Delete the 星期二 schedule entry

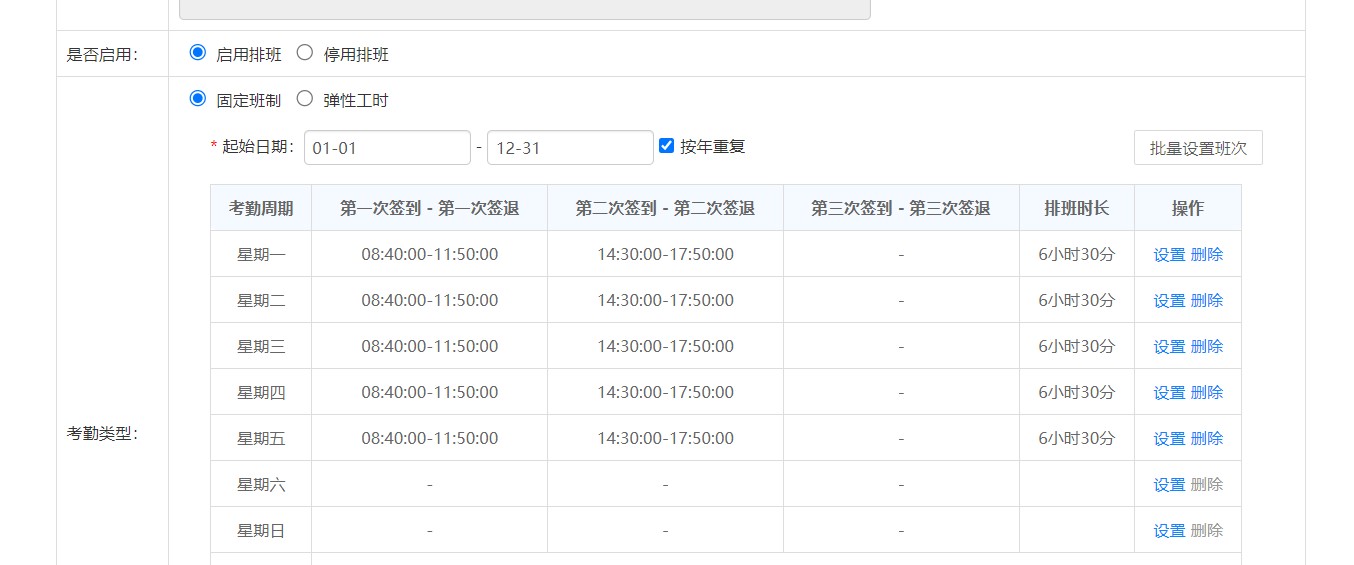tap(1207, 301)
